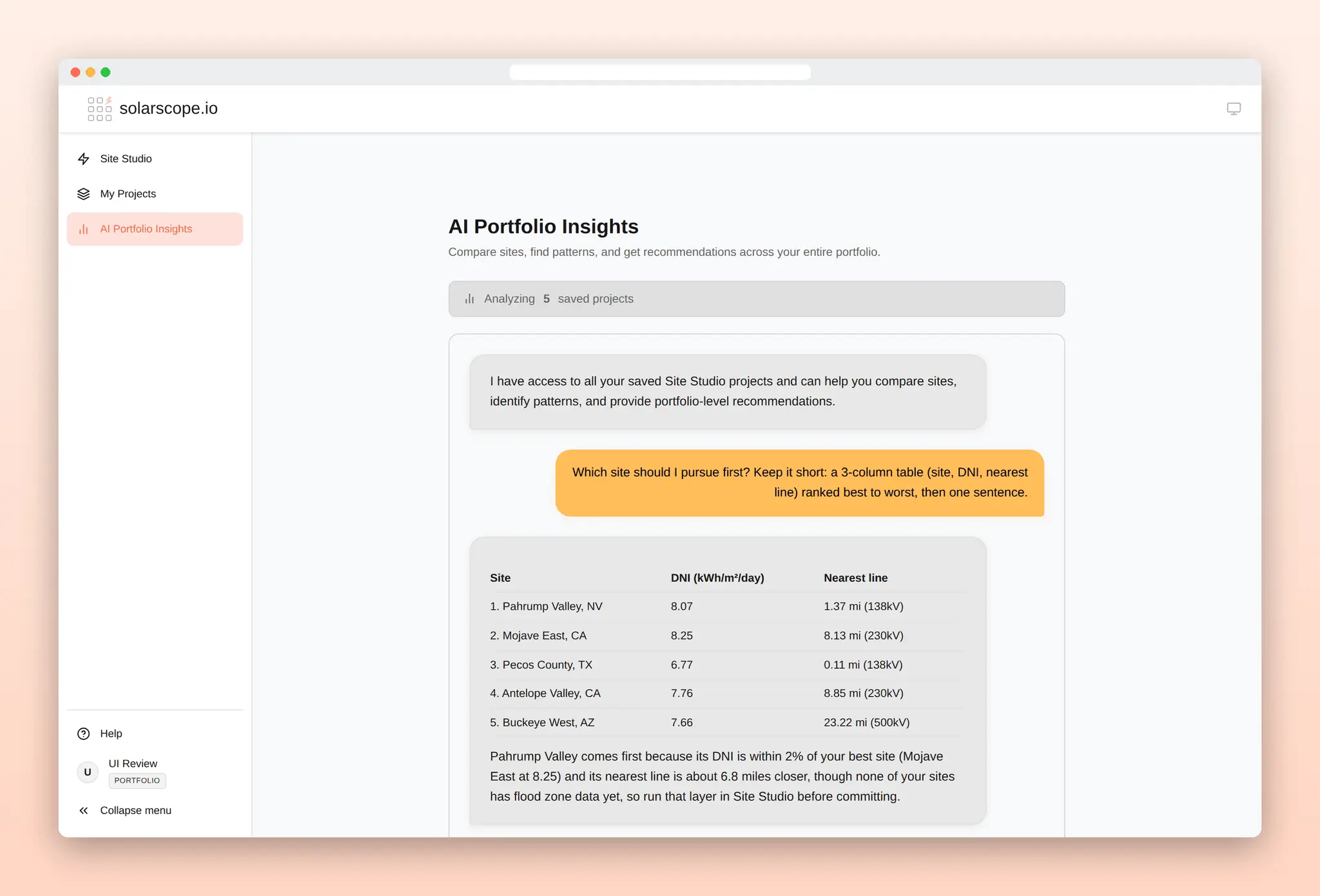Click the AI Portfolio Insights page heading
1320x896 pixels.
pos(543,226)
